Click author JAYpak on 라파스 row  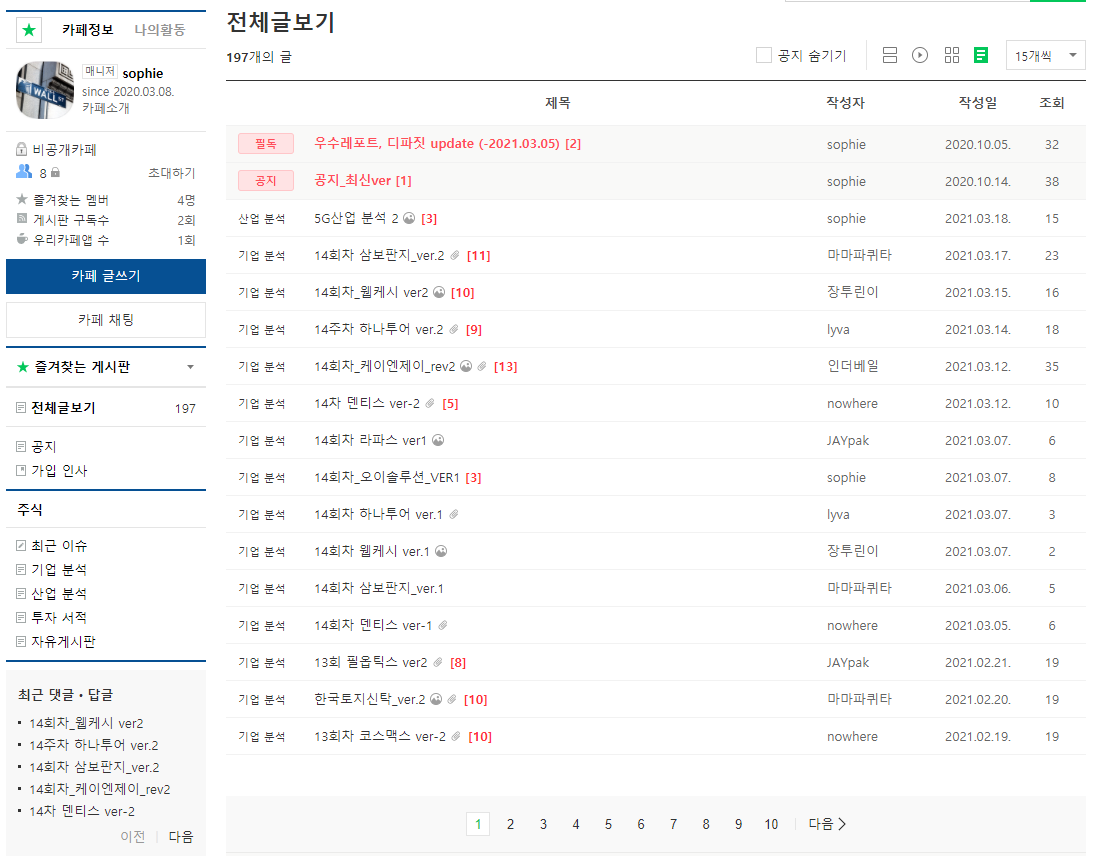tap(848, 441)
